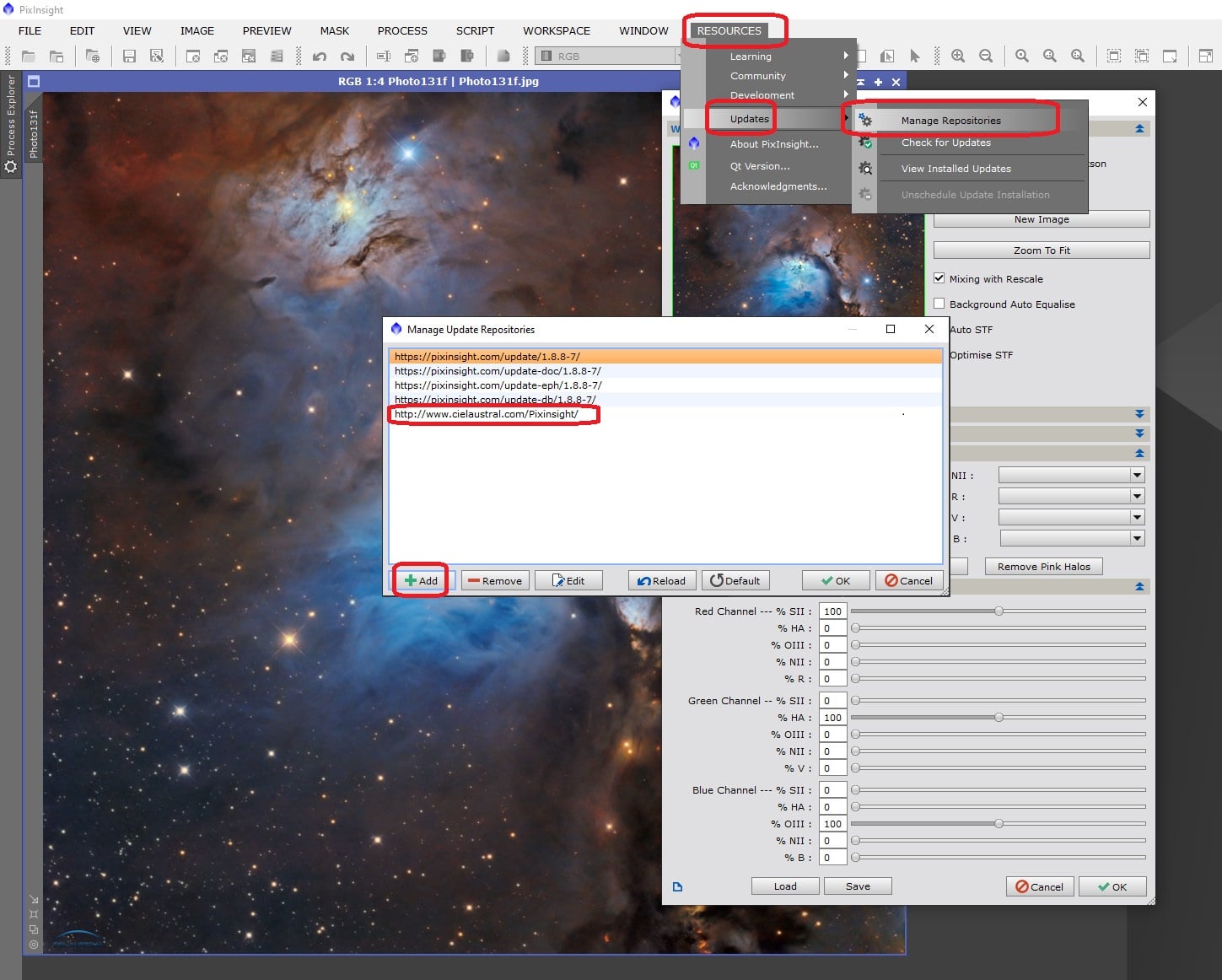Viewport: 1222px width, 980px height.
Task: Click the plus icon in image title bar
Action: click(x=878, y=82)
